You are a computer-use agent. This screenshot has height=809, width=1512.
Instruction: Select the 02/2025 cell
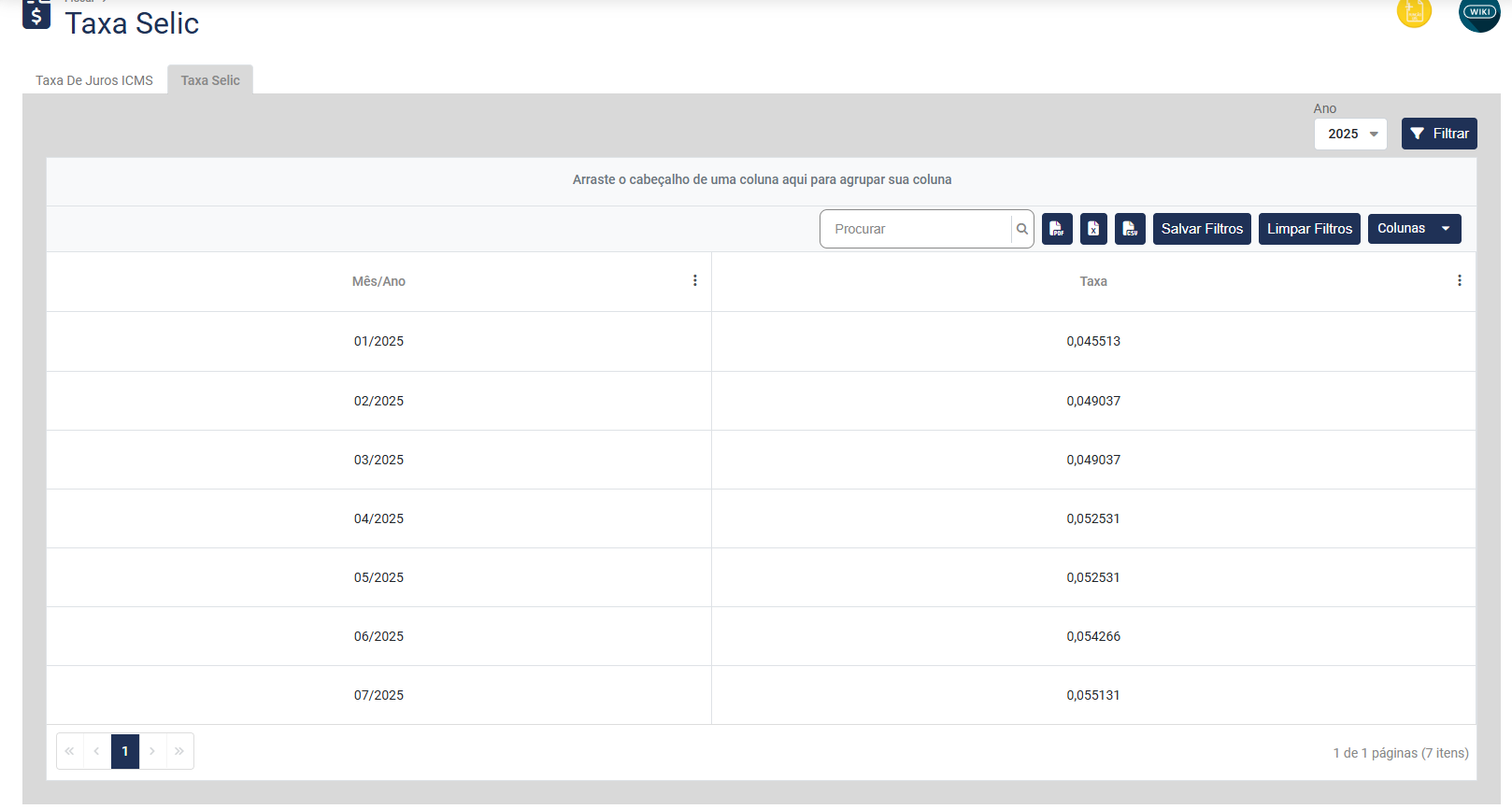click(x=378, y=401)
